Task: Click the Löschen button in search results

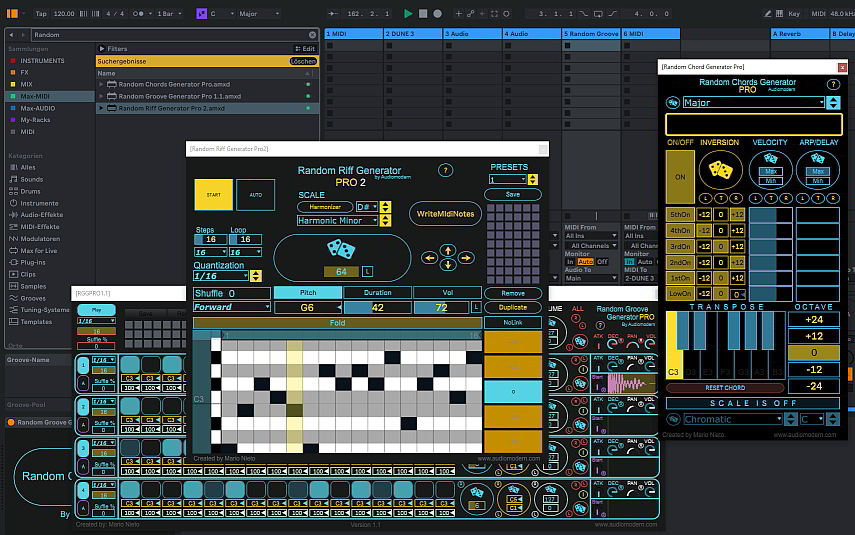Action: click(x=303, y=62)
